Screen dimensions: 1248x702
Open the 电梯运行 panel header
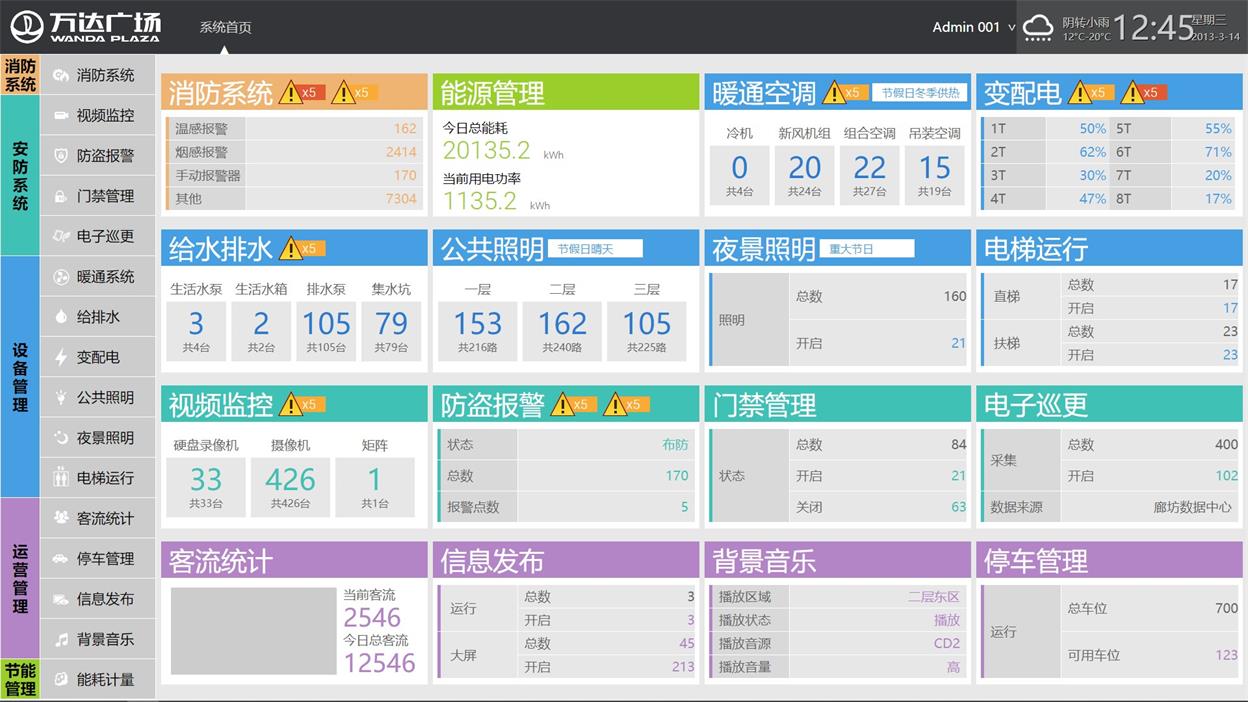point(1109,248)
